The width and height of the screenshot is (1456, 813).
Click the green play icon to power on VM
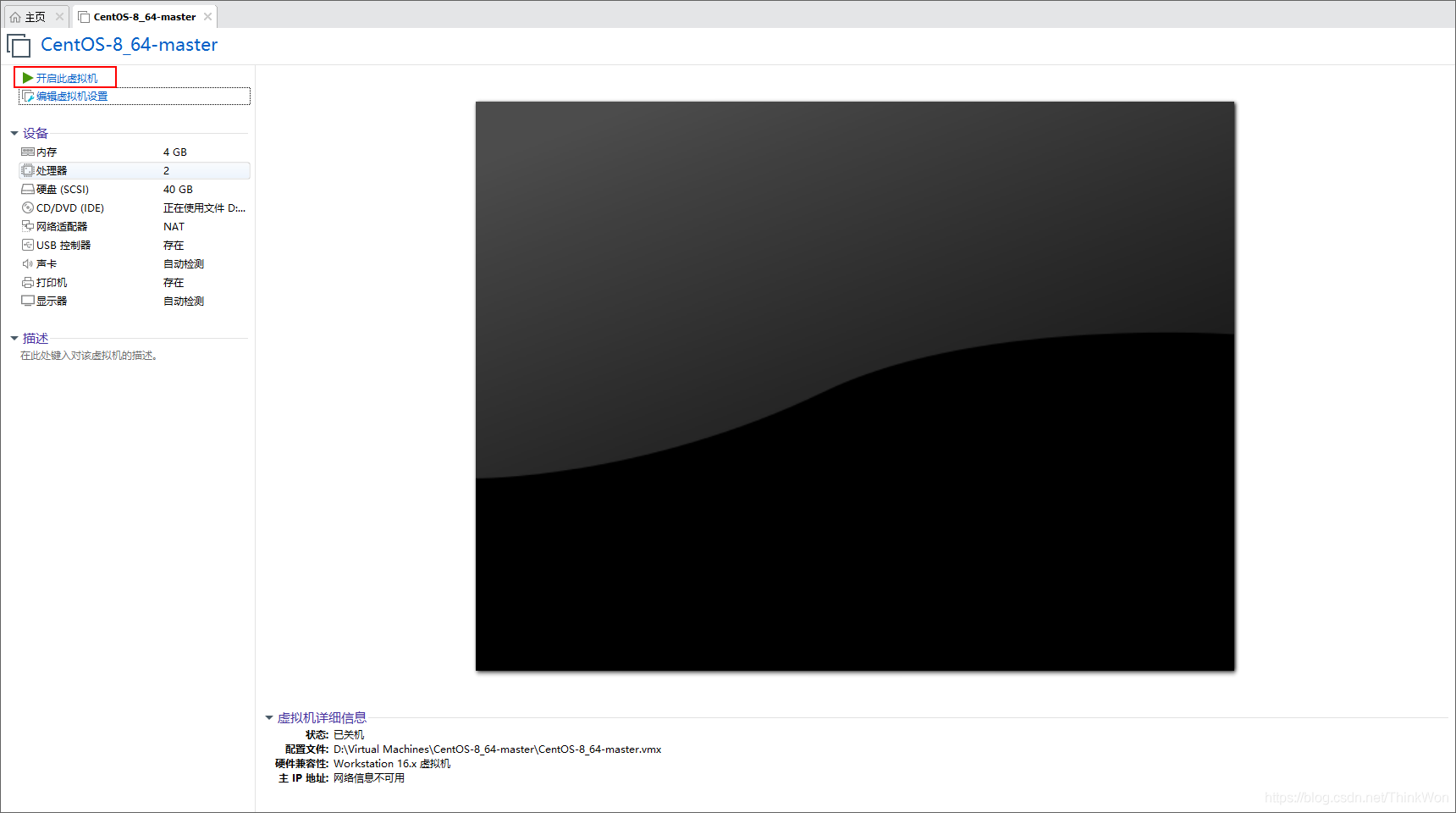click(x=28, y=78)
